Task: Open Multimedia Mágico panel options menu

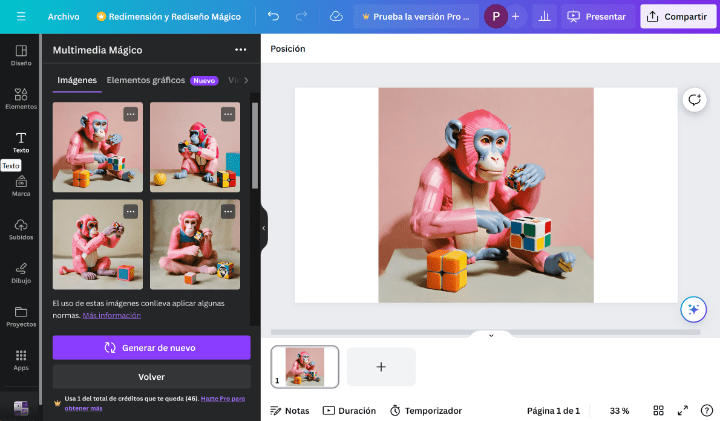Action: (x=241, y=50)
